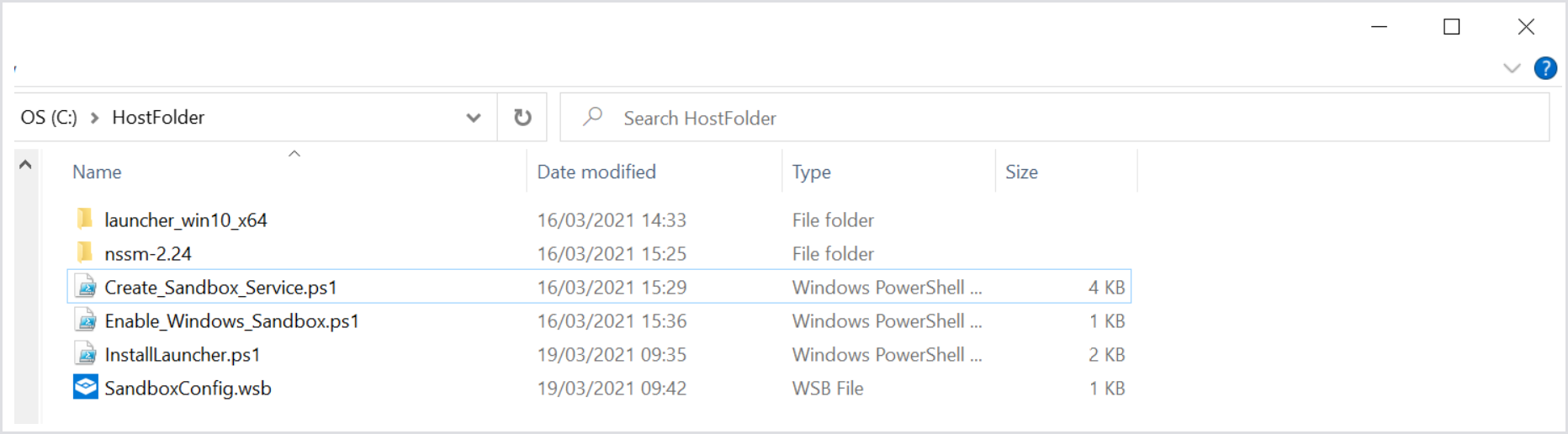Screen dimensions: 1568x434
Task: Click in the Search HostFolder box
Action: [1052, 118]
